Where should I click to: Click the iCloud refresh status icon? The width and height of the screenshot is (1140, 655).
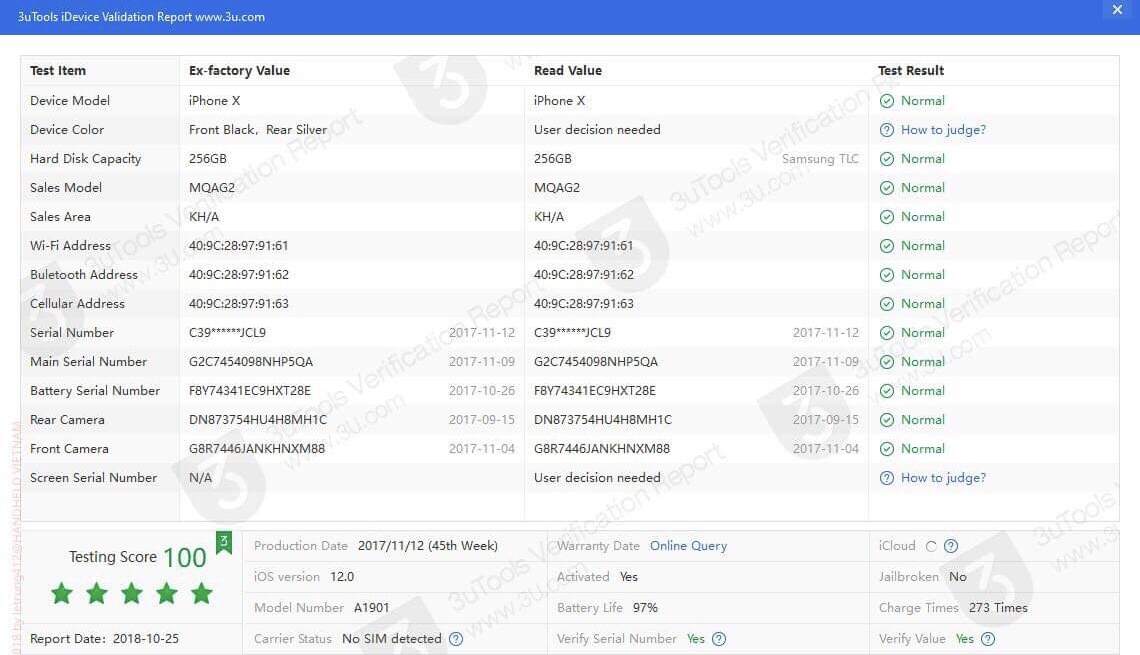(931, 547)
